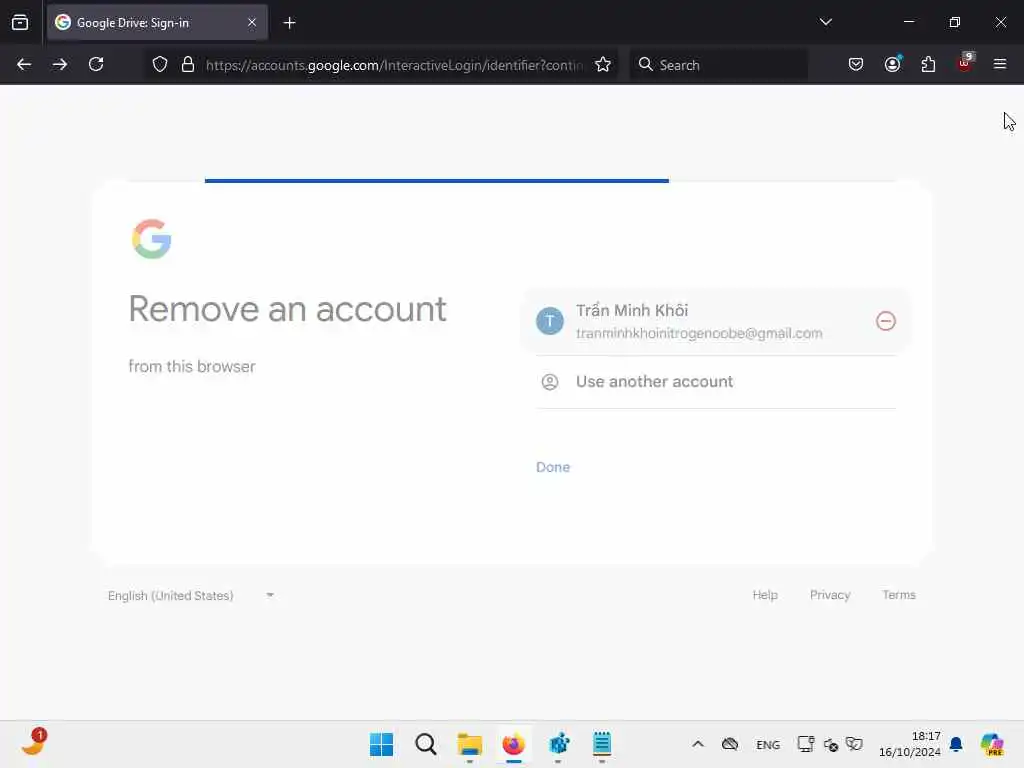
Task: Switch input language via ENG indicator
Action: click(768, 744)
